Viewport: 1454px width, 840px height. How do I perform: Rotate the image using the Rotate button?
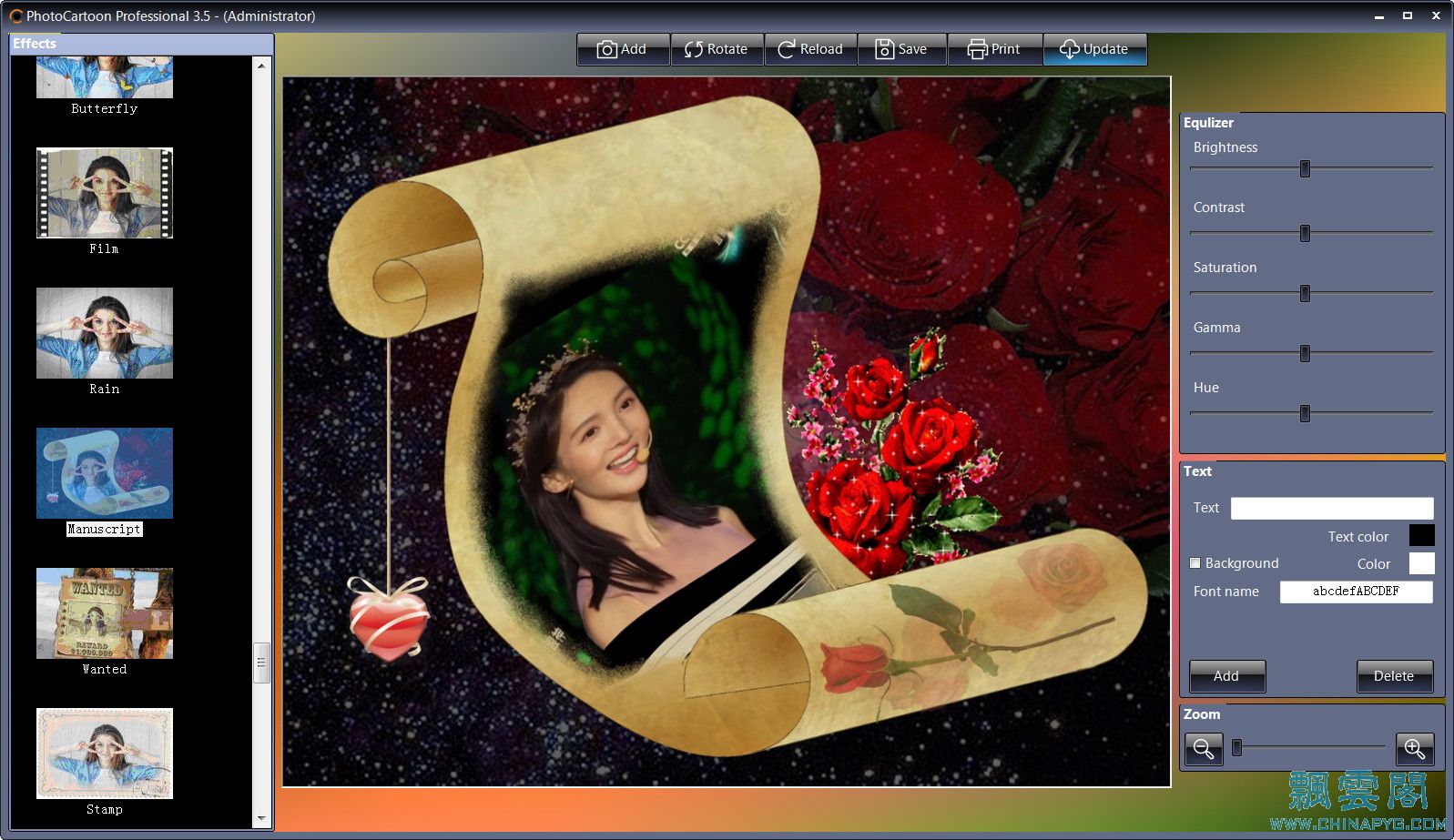pos(717,49)
